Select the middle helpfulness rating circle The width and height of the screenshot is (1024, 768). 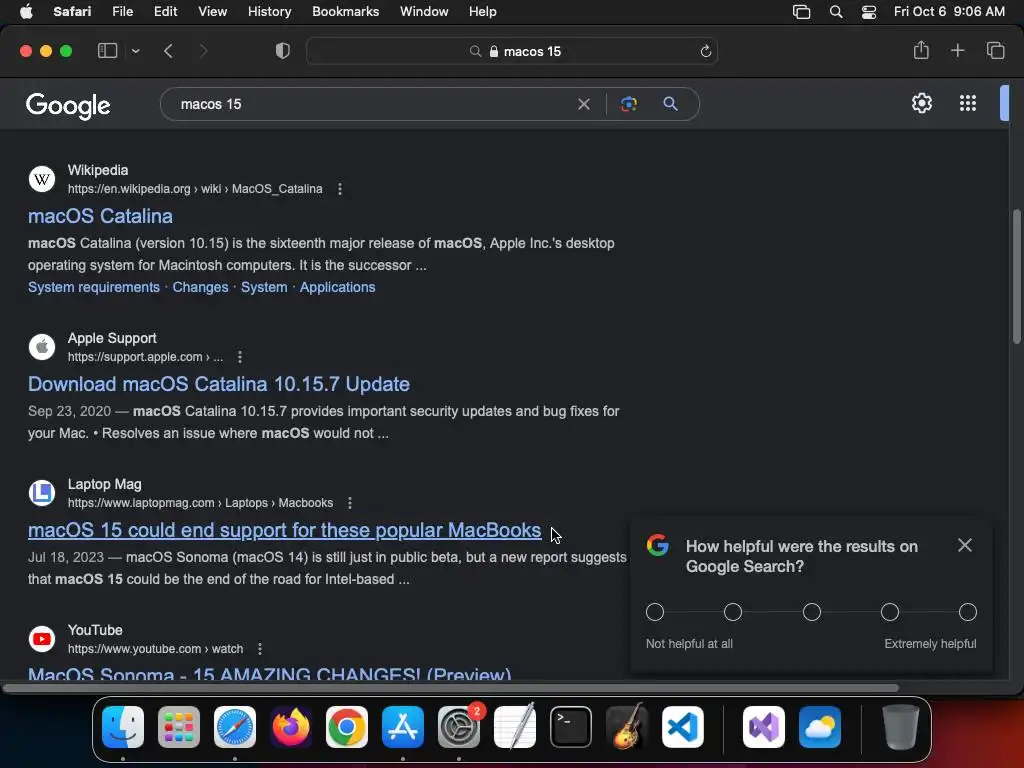[812, 612]
